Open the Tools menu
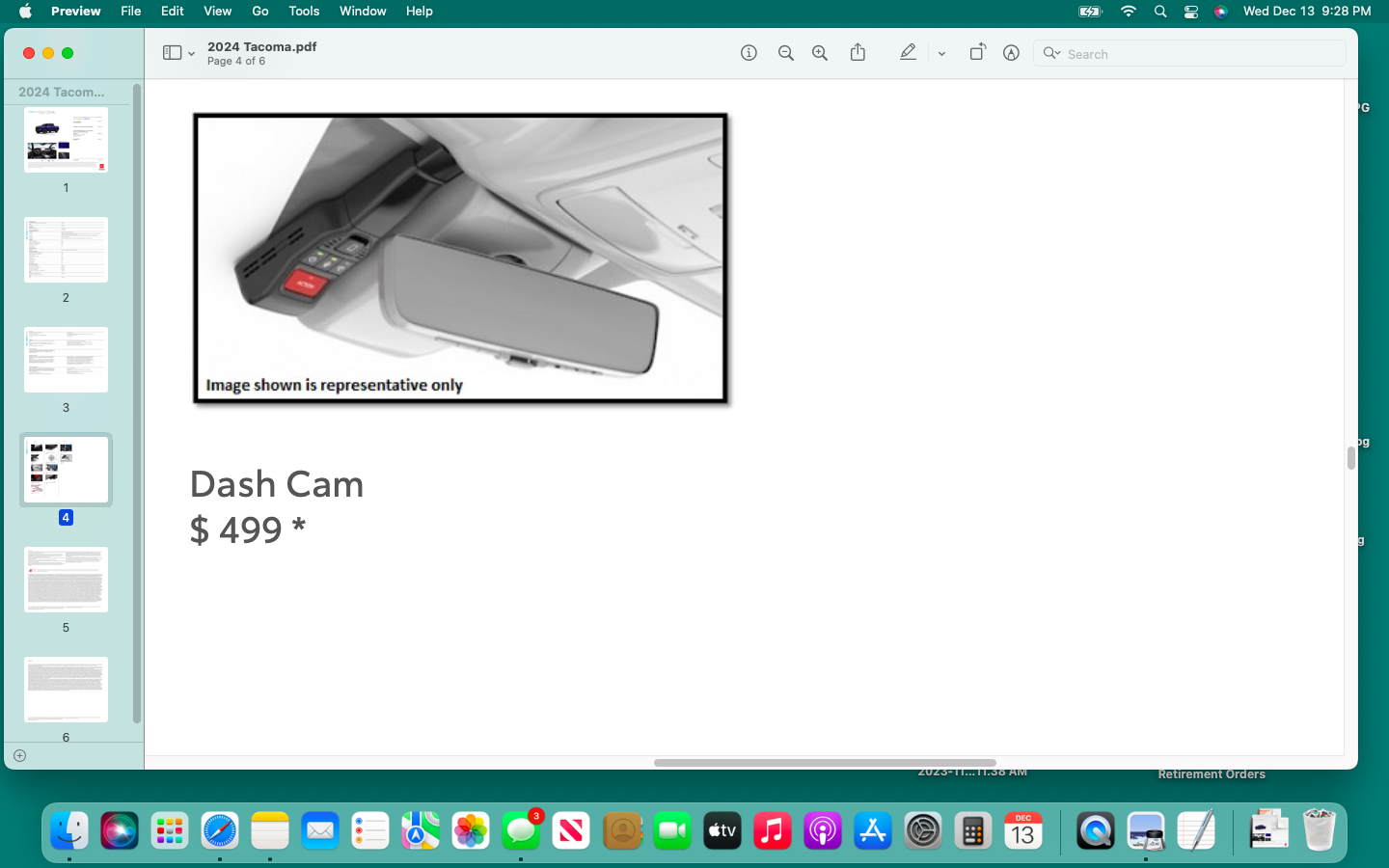1389x868 pixels. tap(304, 12)
